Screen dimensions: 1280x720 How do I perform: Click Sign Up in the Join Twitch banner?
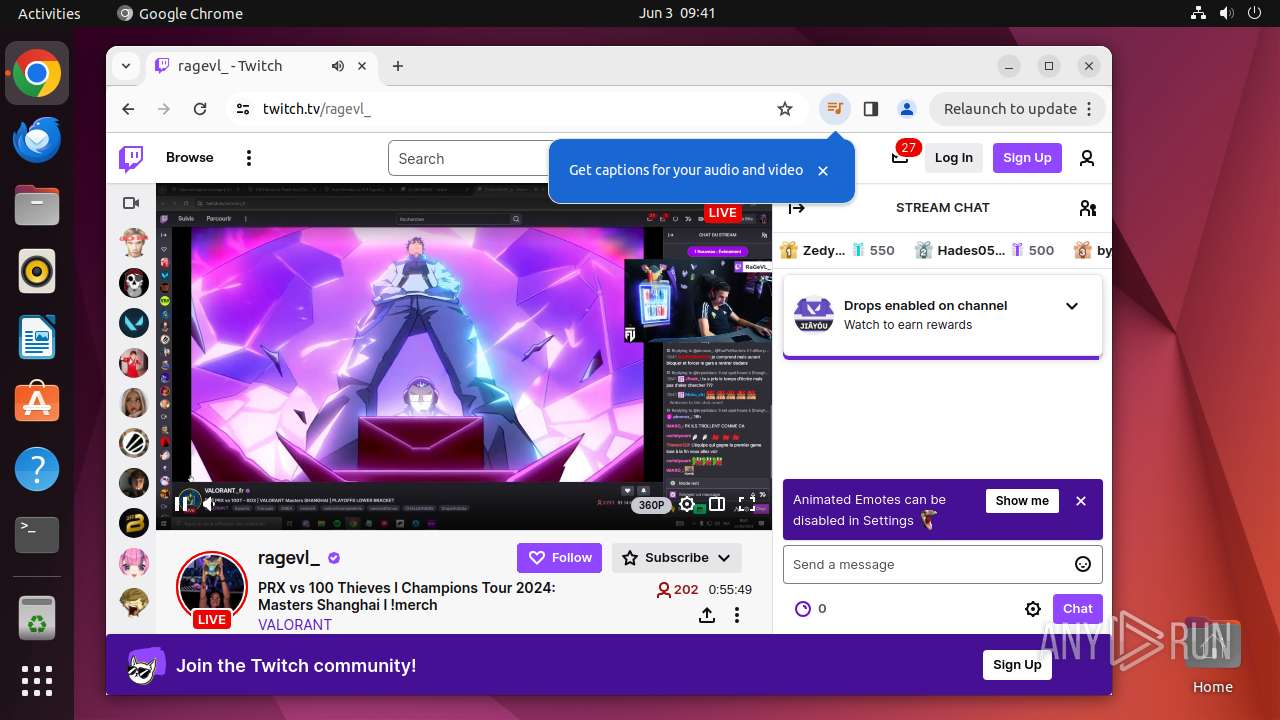click(x=1017, y=665)
